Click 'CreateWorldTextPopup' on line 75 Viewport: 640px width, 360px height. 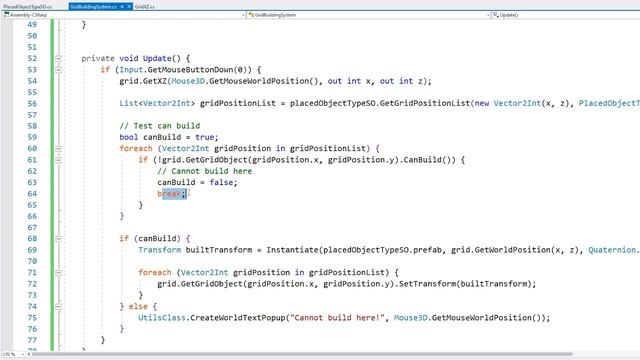tap(238, 318)
